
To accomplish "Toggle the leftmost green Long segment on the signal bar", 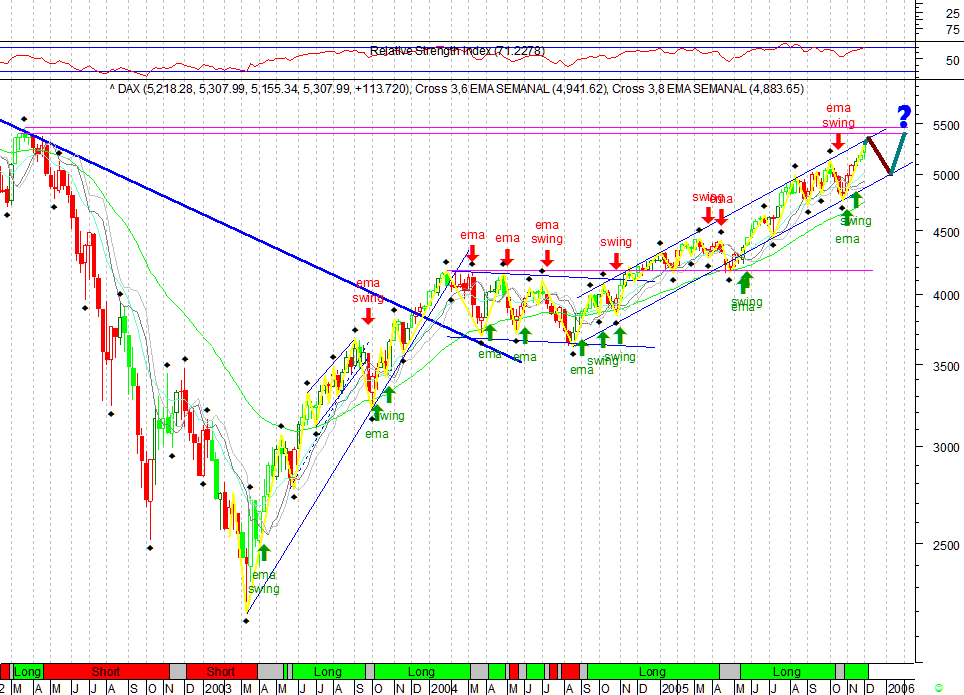I will coord(27,672).
